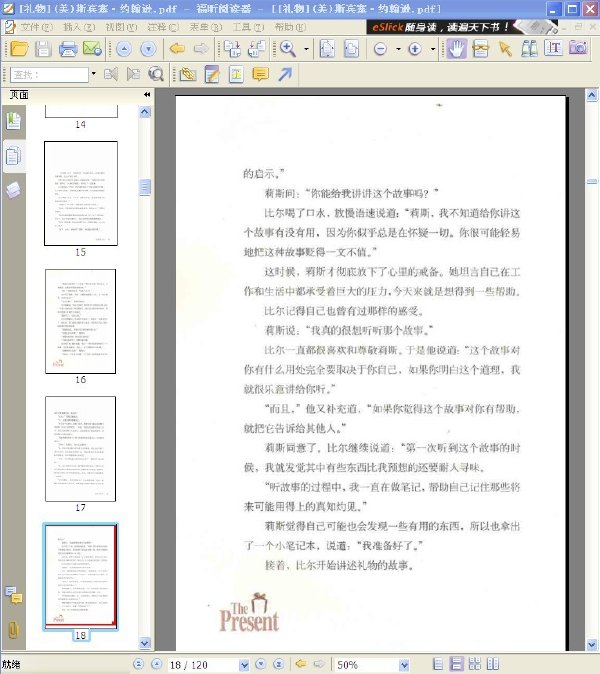
Task: Select the Zoom In magnifier tool
Action: (288, 49)
